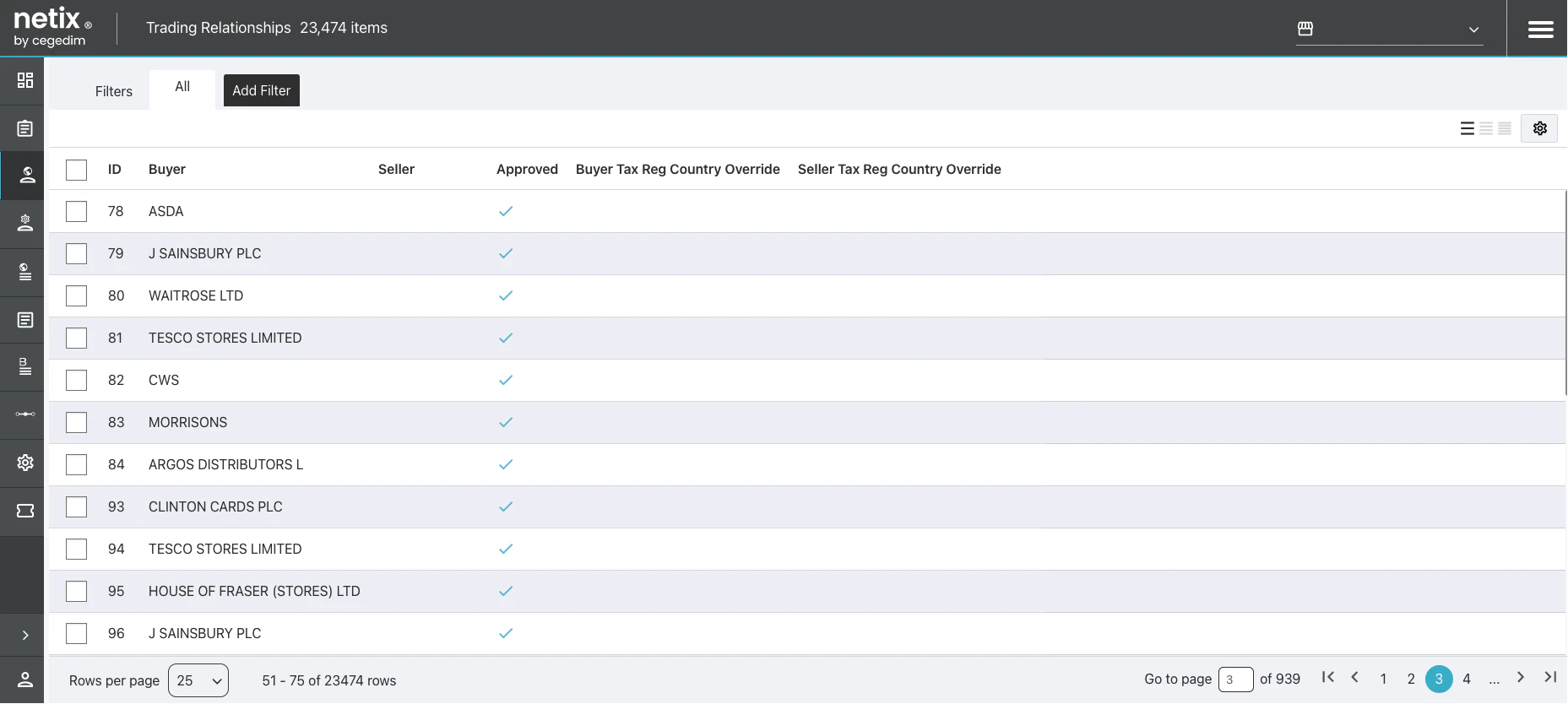This screenshot has height=704, width=1568.
Task: Select the comfortable row density icon
Action: 1468,128
